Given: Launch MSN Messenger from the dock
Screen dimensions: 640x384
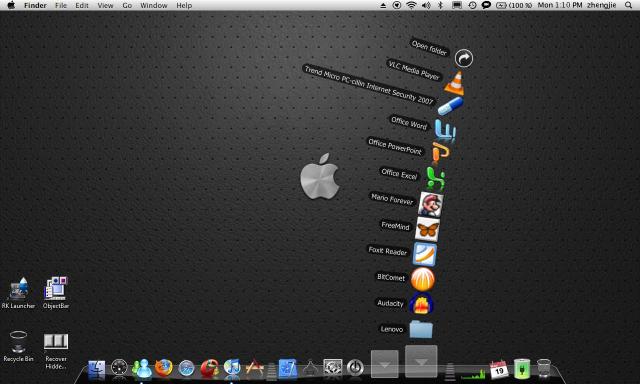Looking at the screenshot, I should [x=142, y=368].
